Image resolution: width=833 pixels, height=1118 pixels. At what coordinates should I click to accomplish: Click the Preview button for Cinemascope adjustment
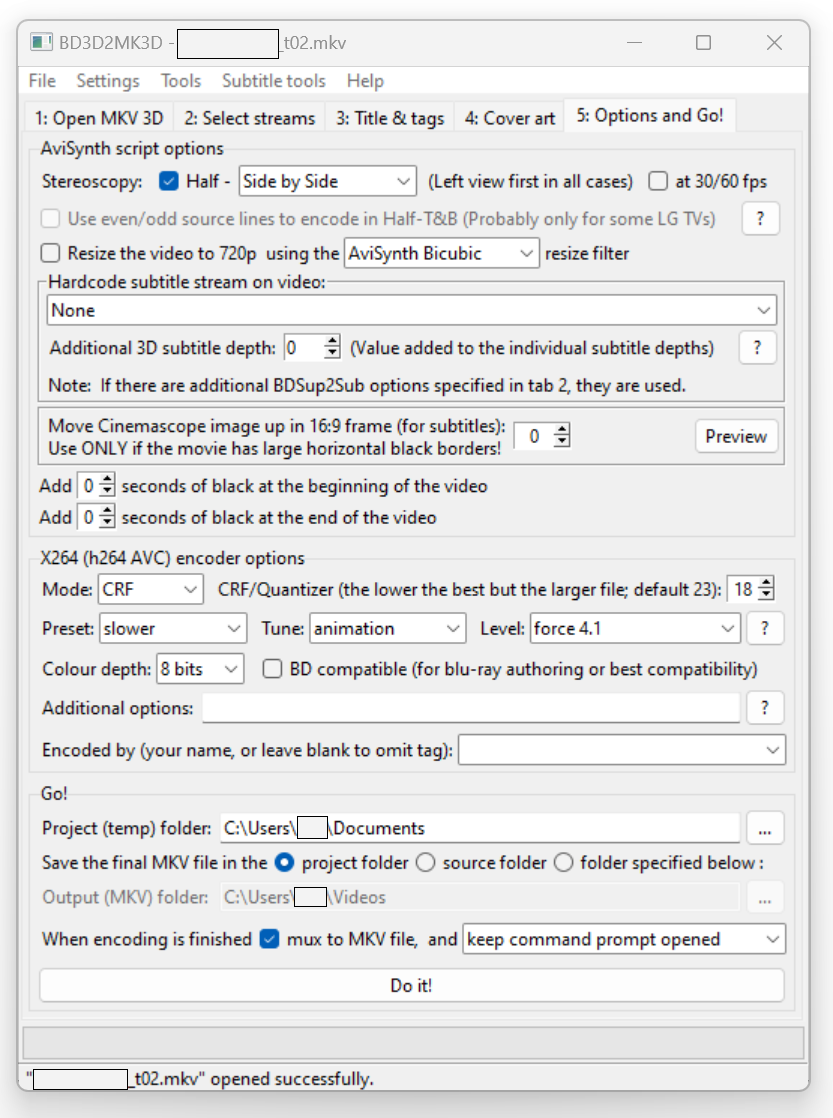pyautogui.click(x=736, y=436)
